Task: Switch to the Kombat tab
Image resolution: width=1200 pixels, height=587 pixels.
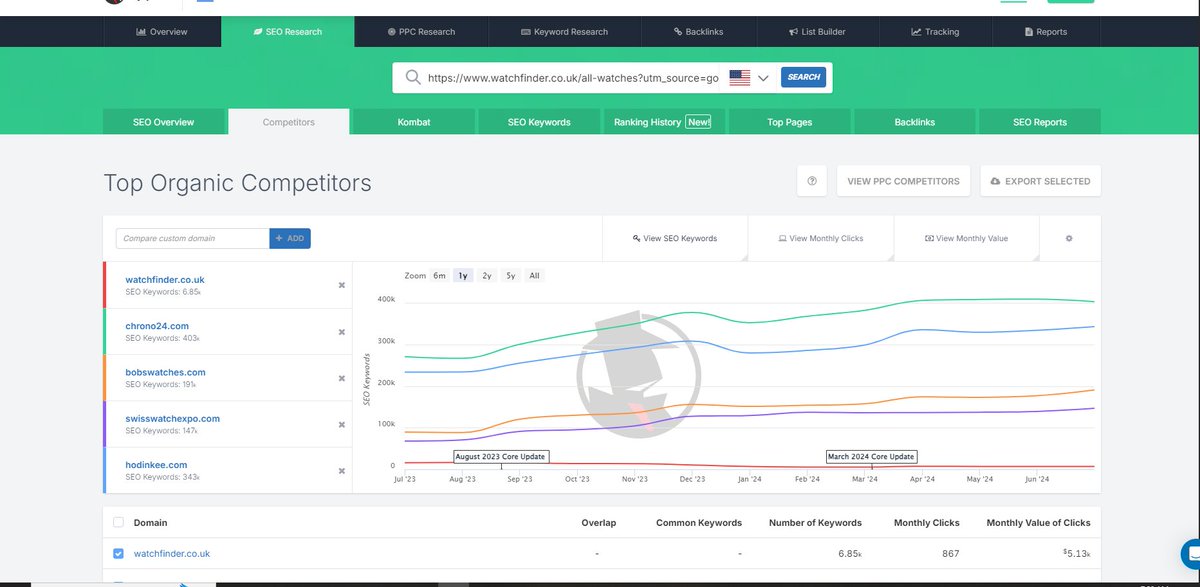Action: point(413,121)
